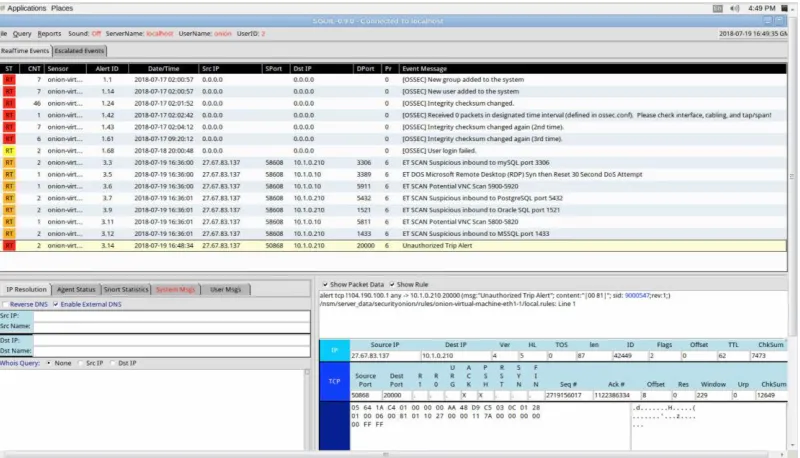The image size is (800, 458).
Task: Click RT status of PostgreSQL port 5432 row
Action: click(x=9, y=198)
